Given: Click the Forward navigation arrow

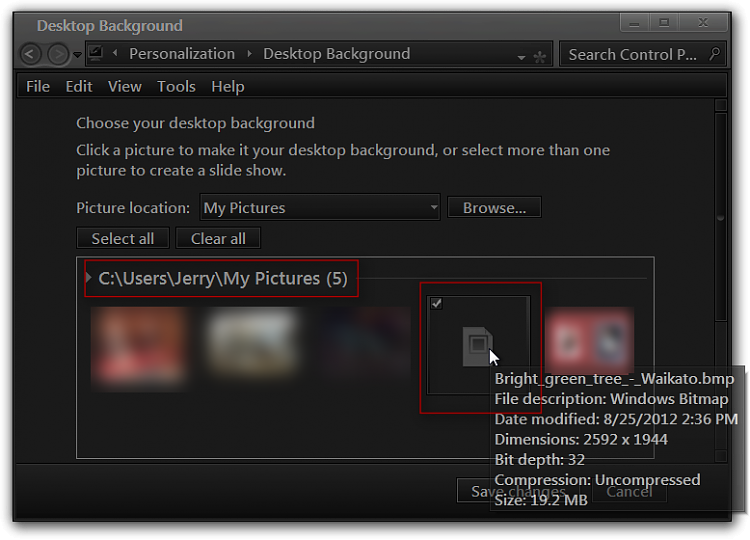Looking at the screenshot, I should point(58,54).
